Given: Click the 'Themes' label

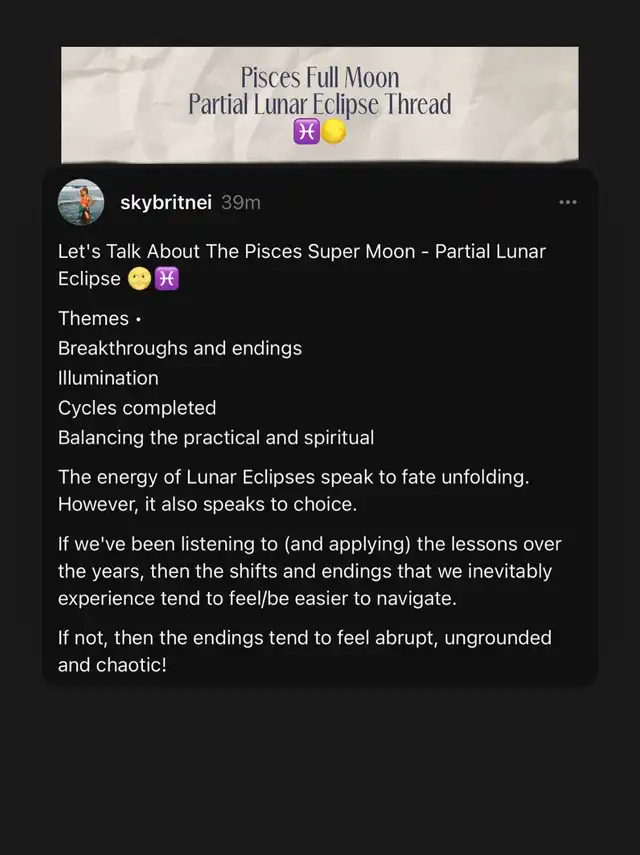Looking at the screenshot, I should (x=93, y=318).
